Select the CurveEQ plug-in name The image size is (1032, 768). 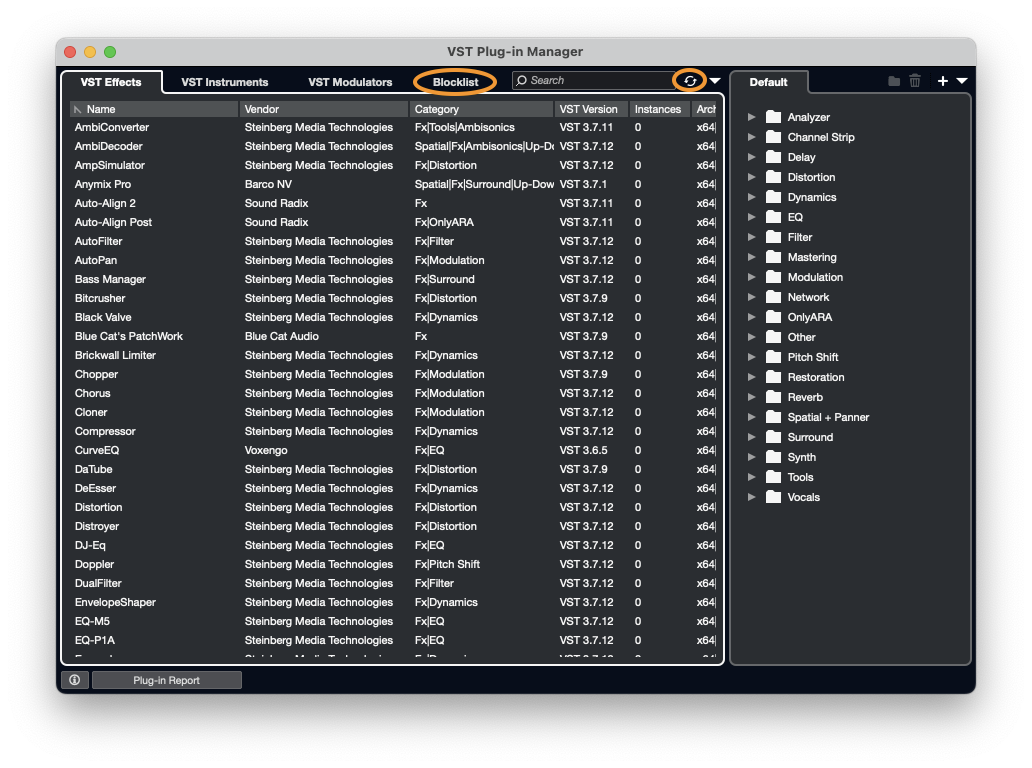click(x=97, y=450)
